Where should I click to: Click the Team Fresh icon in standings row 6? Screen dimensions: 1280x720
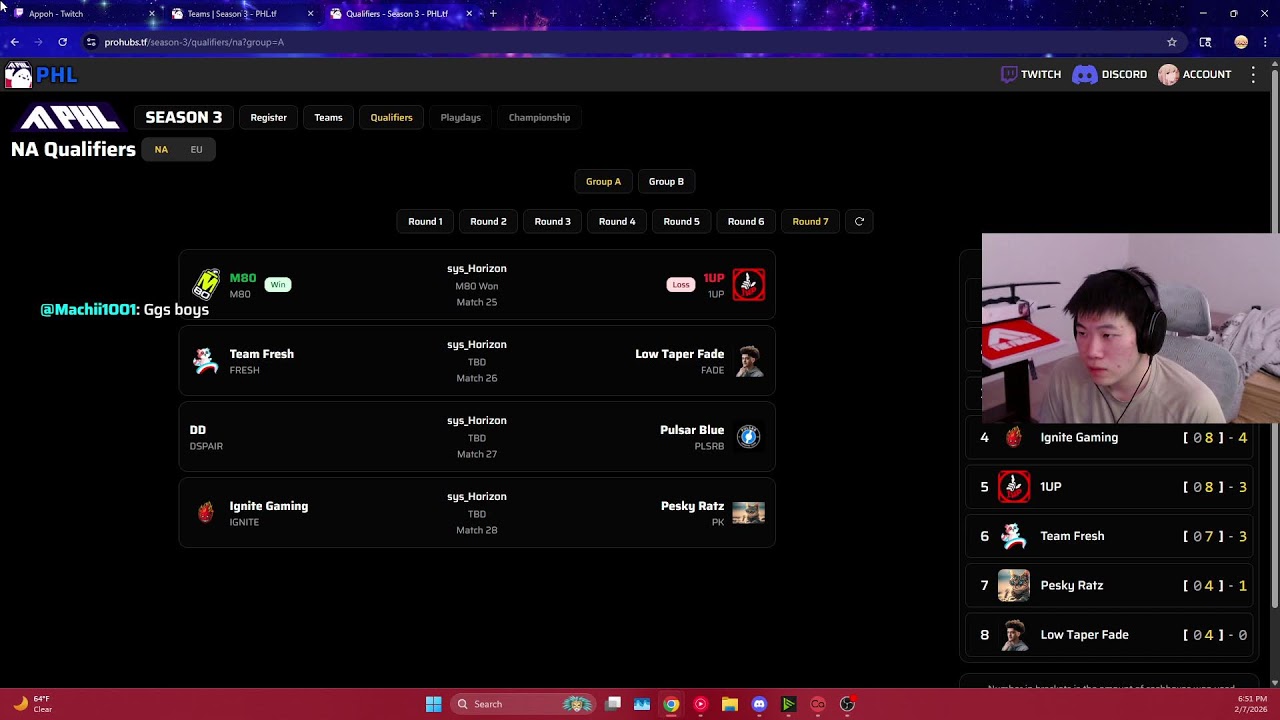coord(1014,536)
